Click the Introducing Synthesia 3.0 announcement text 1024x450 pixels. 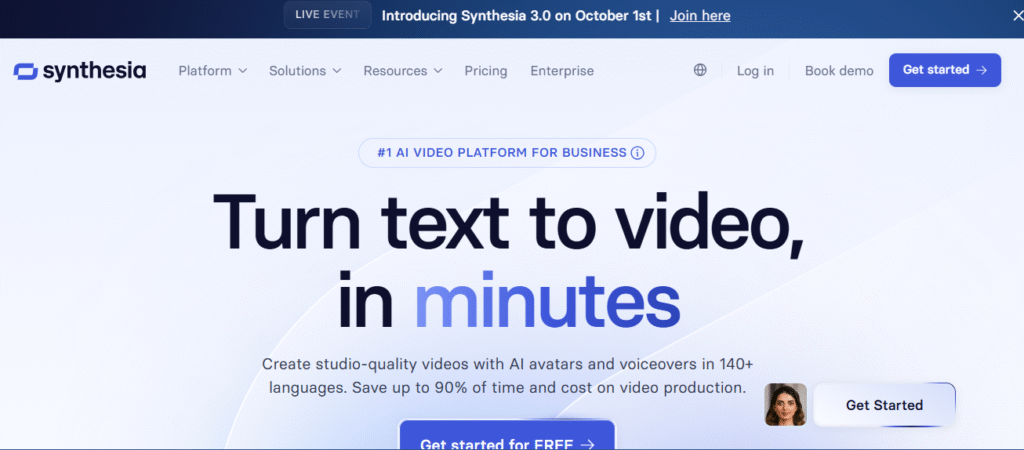click(x=520, y=16)
